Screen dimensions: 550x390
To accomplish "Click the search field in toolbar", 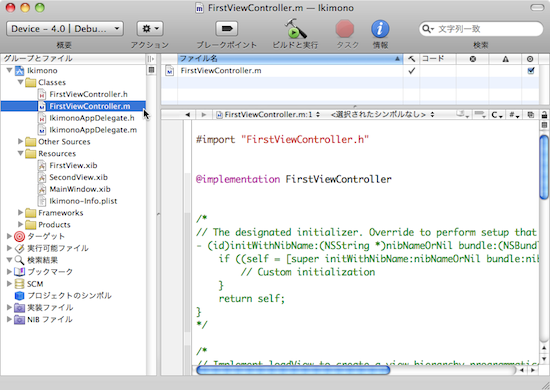I will point(481,29).
